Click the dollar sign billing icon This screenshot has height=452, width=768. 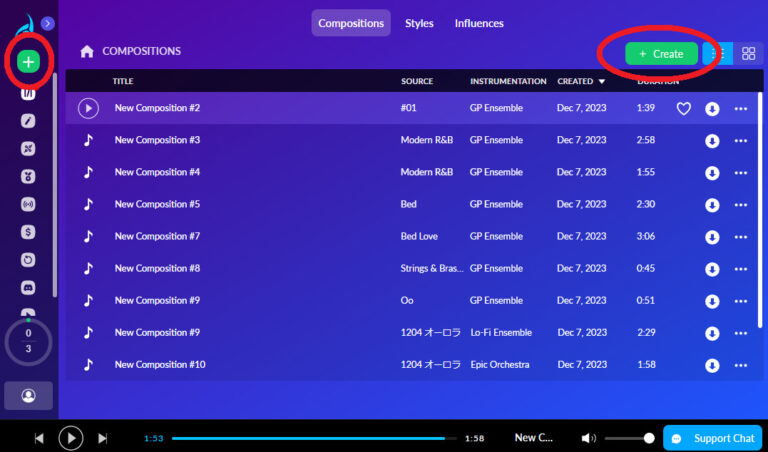28,231
